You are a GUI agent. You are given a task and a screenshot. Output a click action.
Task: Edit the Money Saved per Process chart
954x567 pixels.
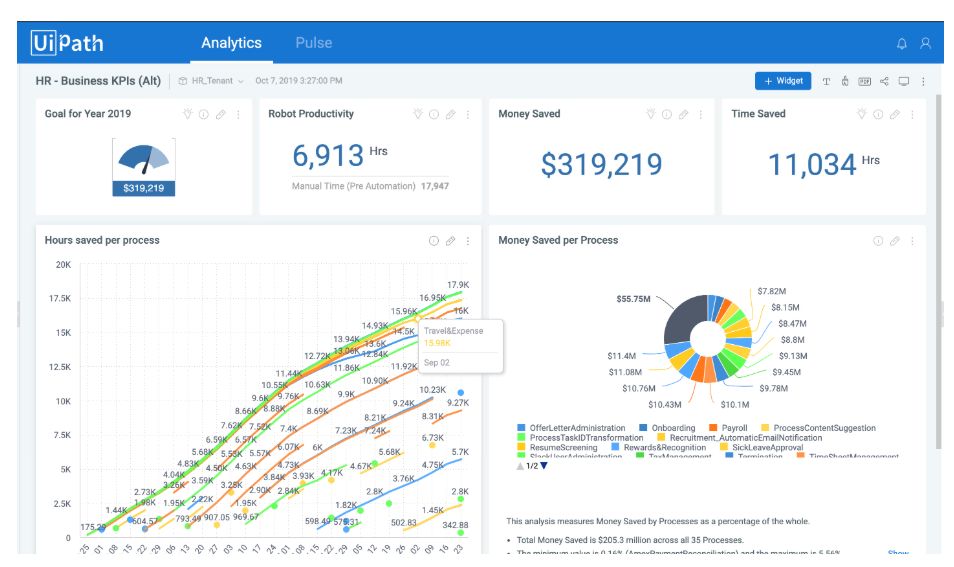pyautogui.click(x=894, y=241)
